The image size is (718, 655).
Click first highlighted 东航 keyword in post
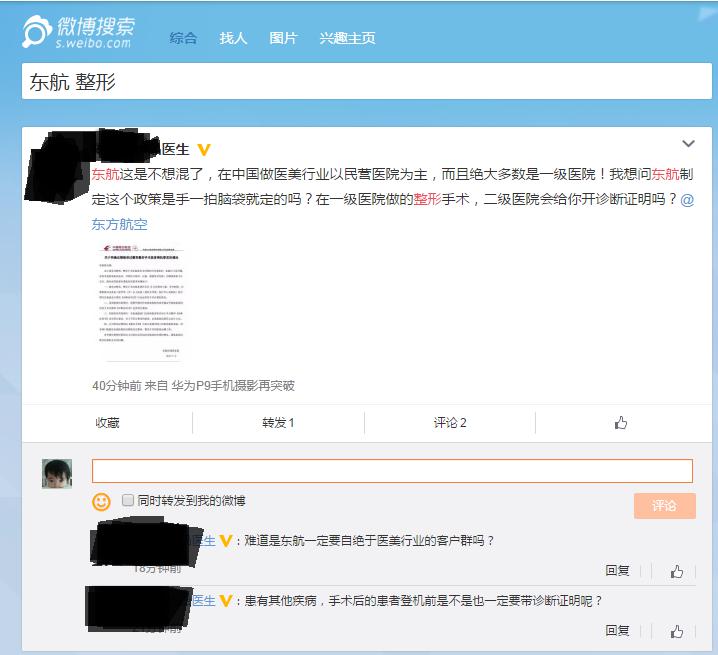point(105,174)
